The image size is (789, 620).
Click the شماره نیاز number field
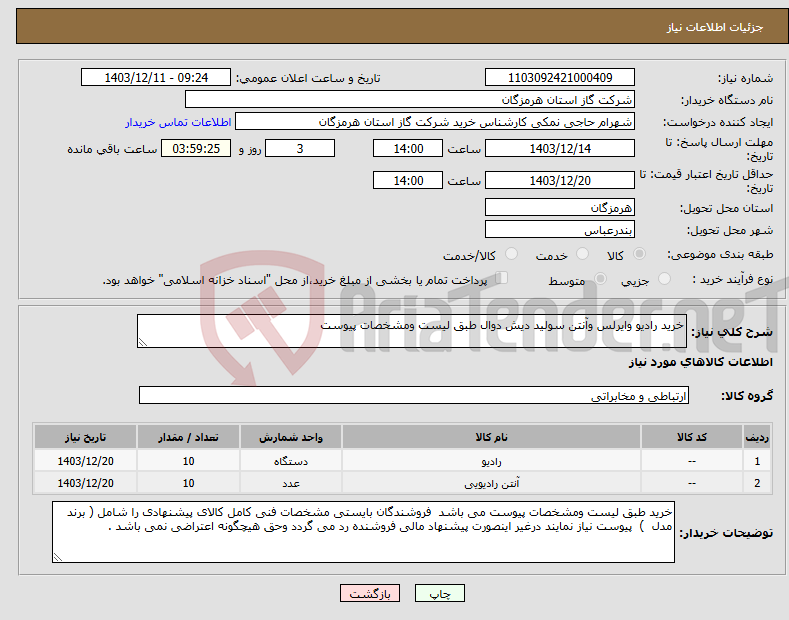(560, 78)
